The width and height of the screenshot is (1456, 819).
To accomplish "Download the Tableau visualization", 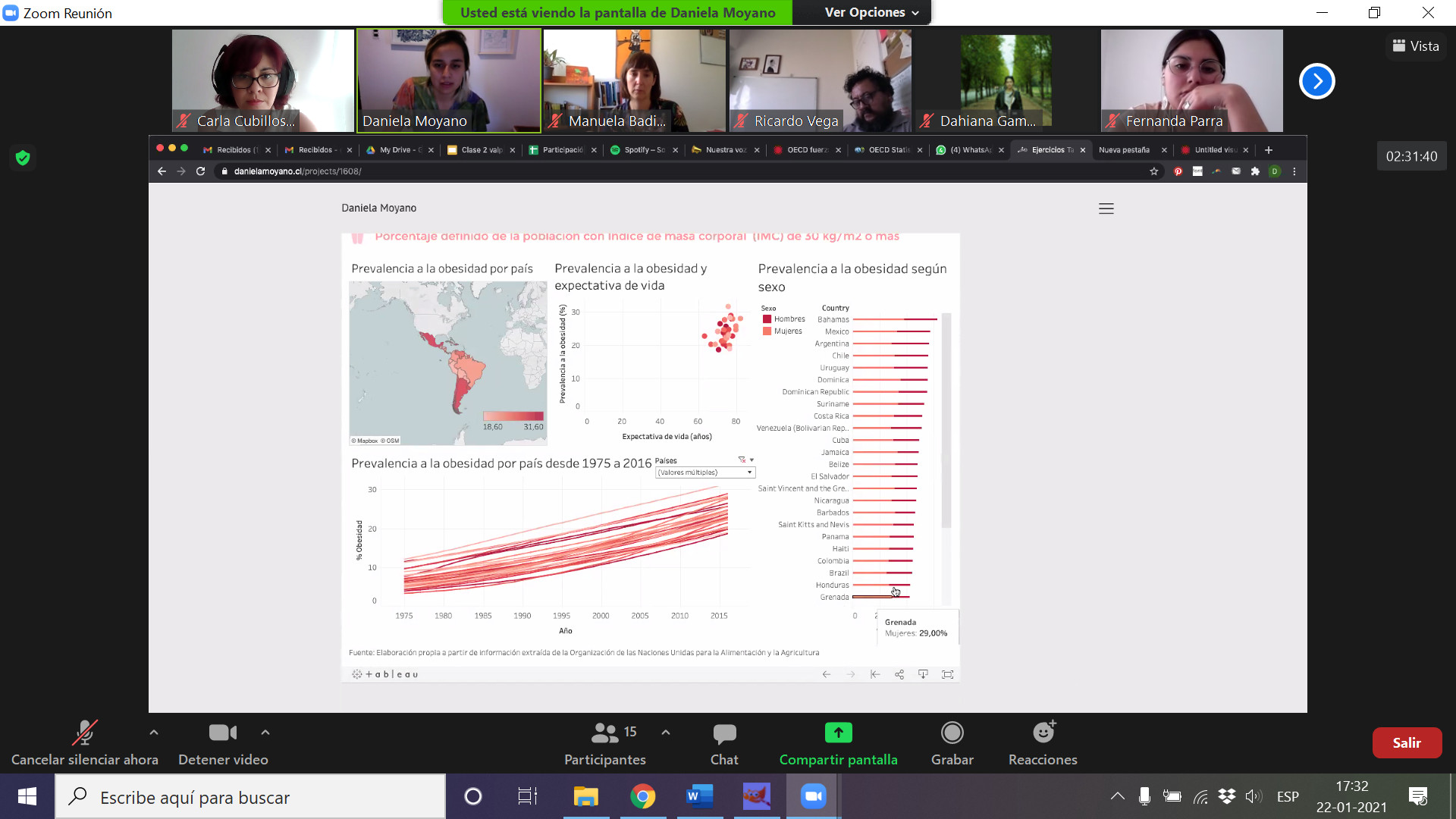I will tap(923, 674).
